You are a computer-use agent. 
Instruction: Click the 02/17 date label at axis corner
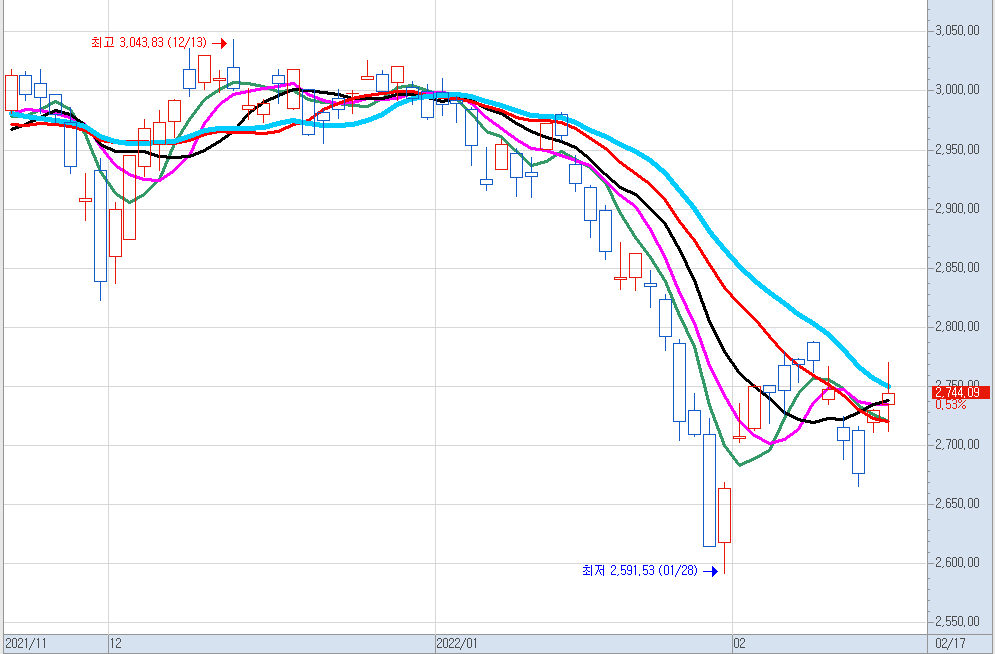coord(951,644)
